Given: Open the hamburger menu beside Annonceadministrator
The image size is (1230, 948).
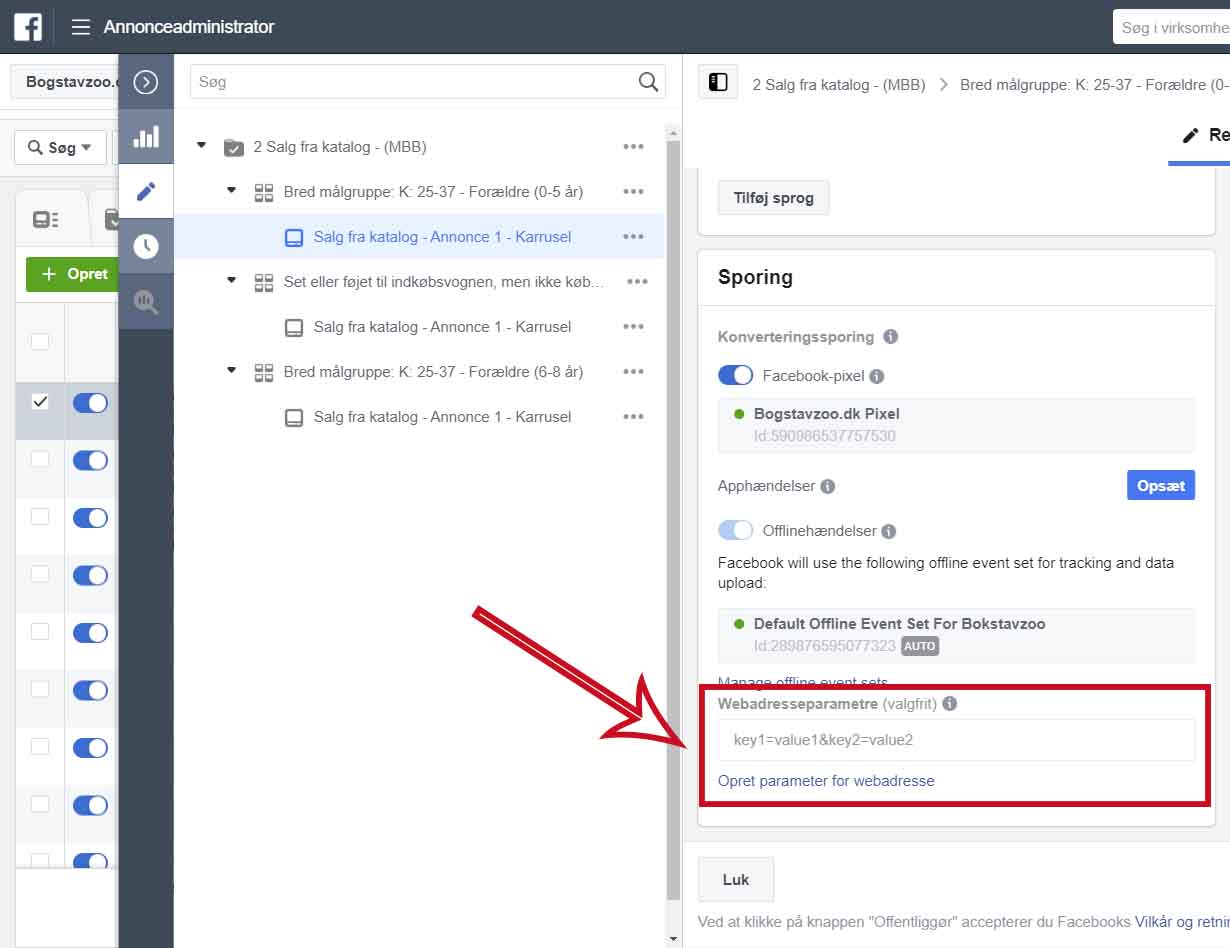Looking at the screenshot, I should coord(81,27).
